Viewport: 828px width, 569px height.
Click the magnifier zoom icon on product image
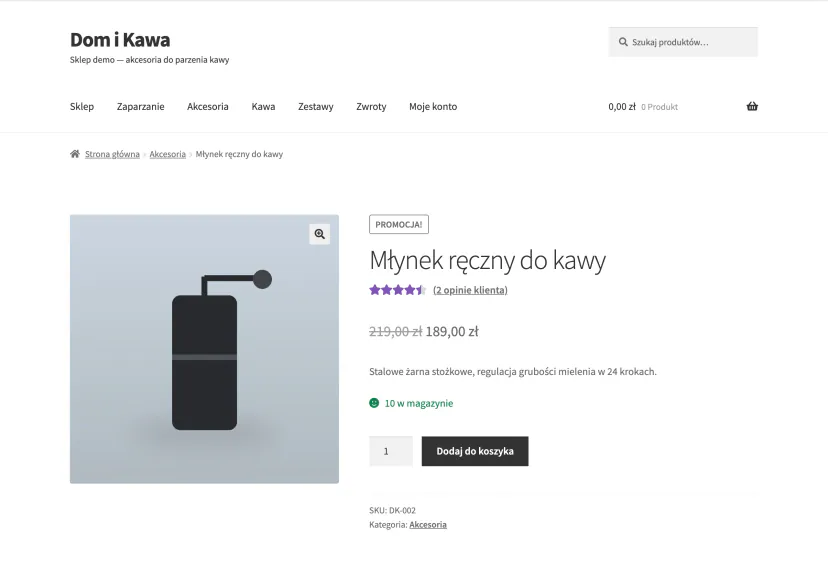(319, 234)
